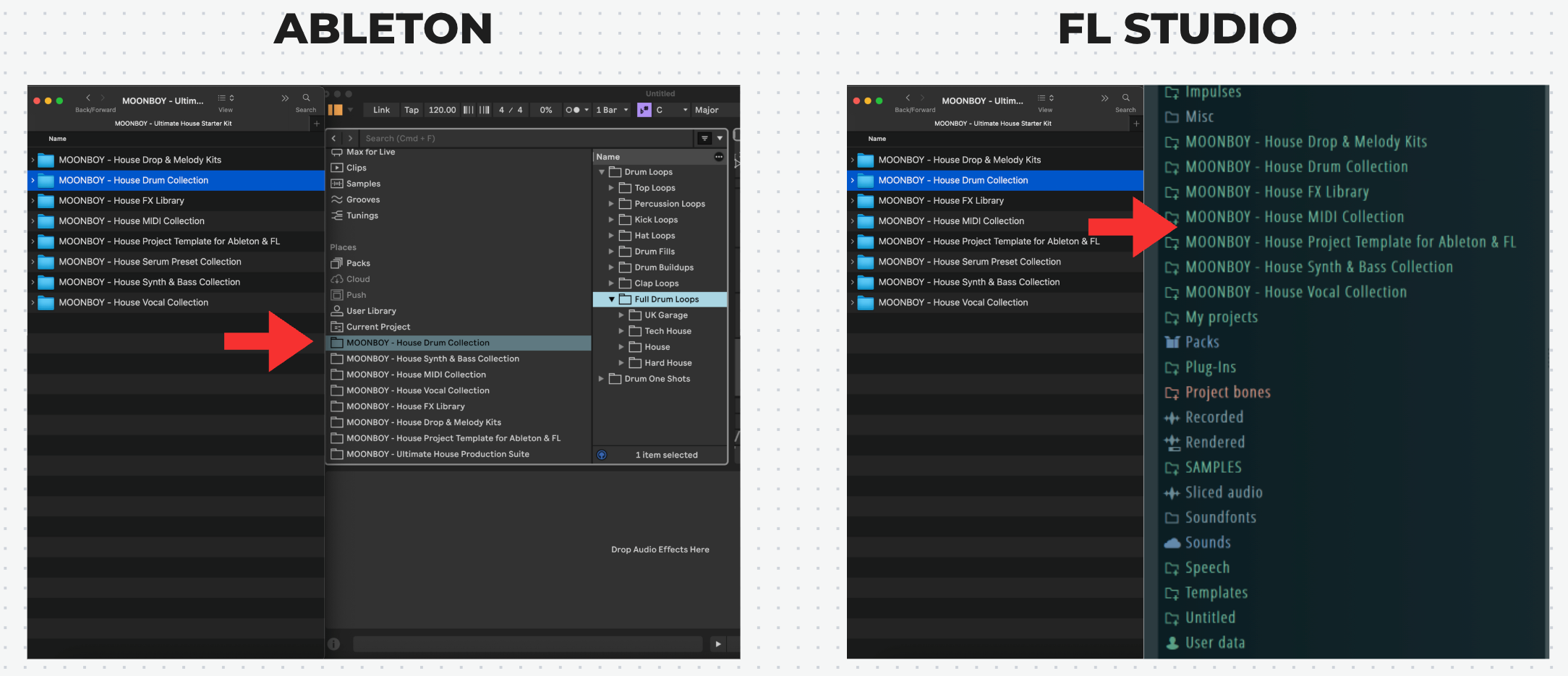Click the purple scale mode icon in Ableton
The image size is (1568, 676).
click(644, 110)
